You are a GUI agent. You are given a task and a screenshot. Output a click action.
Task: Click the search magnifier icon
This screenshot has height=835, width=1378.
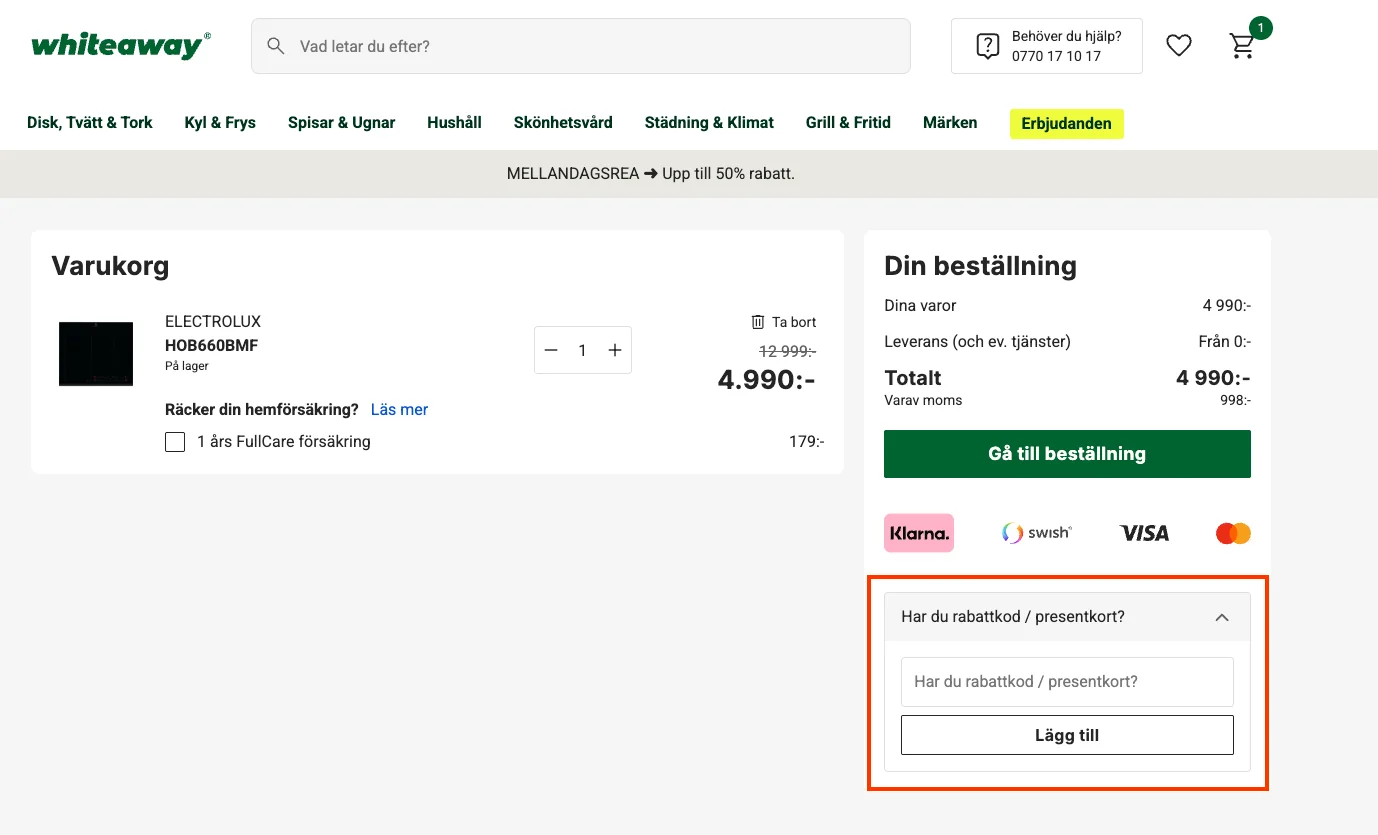pos(276,46)
